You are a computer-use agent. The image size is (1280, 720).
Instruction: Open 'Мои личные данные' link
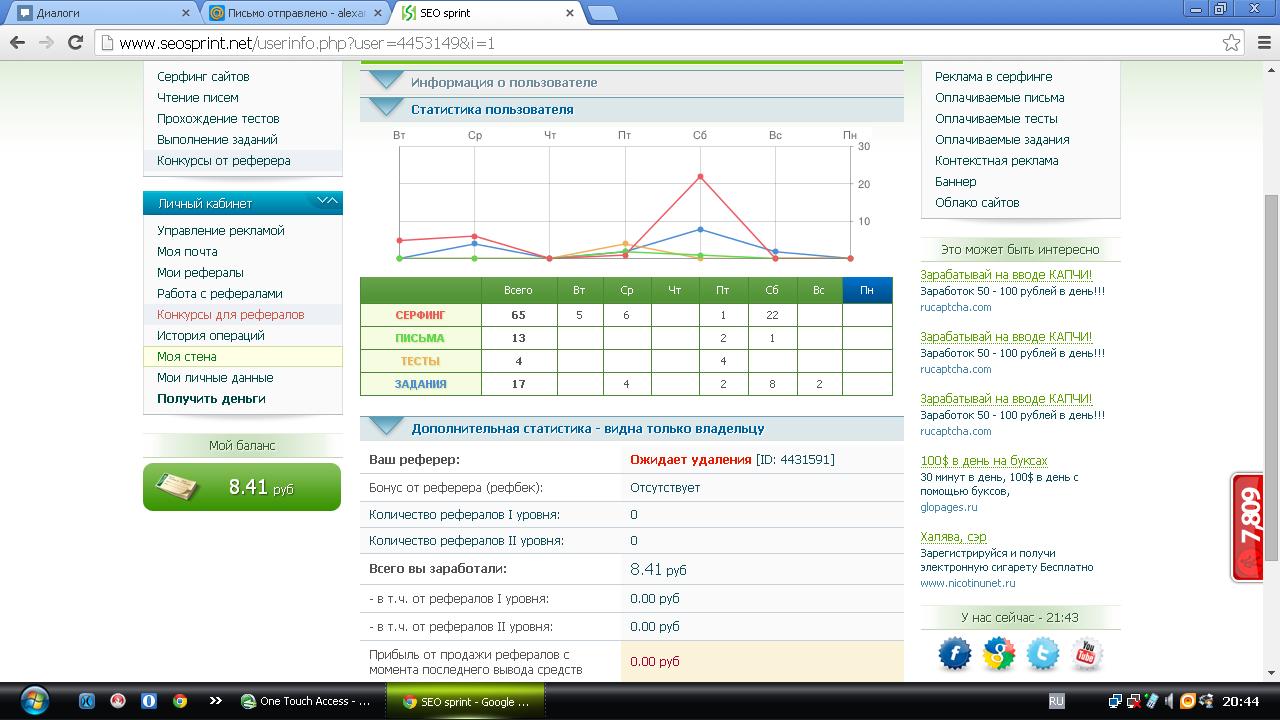pos(215,377)
